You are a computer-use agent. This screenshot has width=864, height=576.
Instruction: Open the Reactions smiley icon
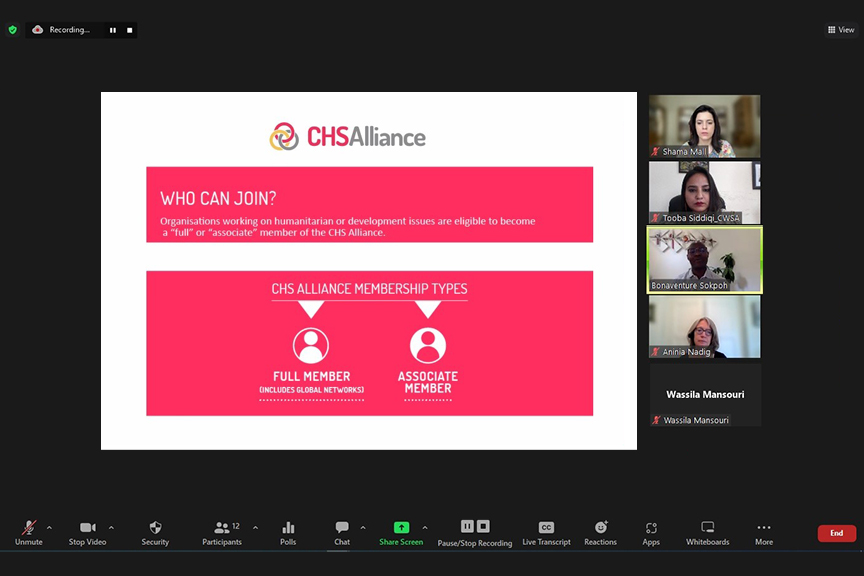click(x=601, y=527)
